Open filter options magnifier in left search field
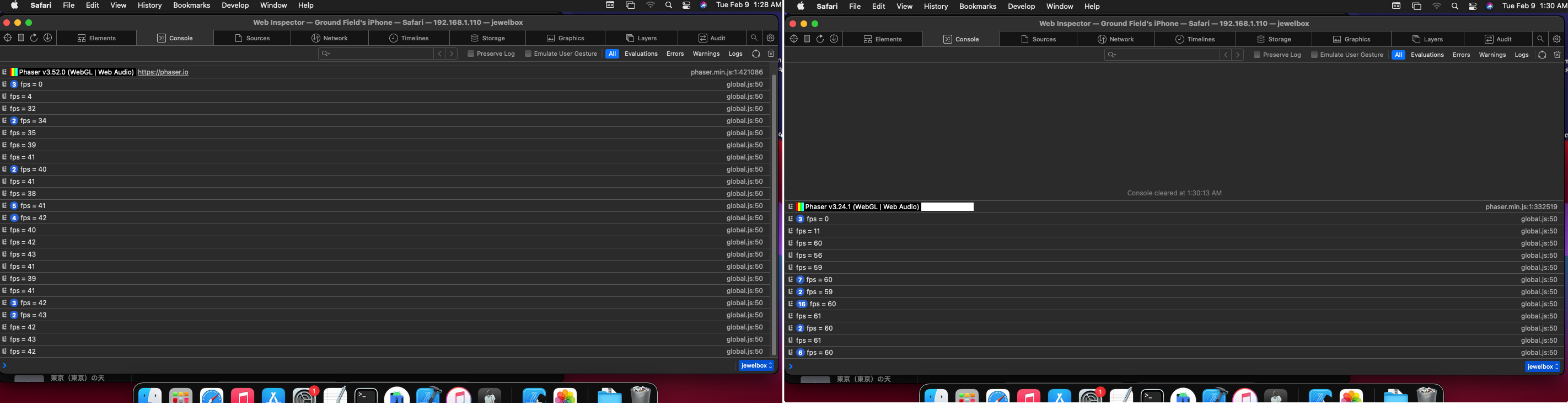Viewport: 1568px width, 404px height. pyautogui.click(x=326, y=54)
